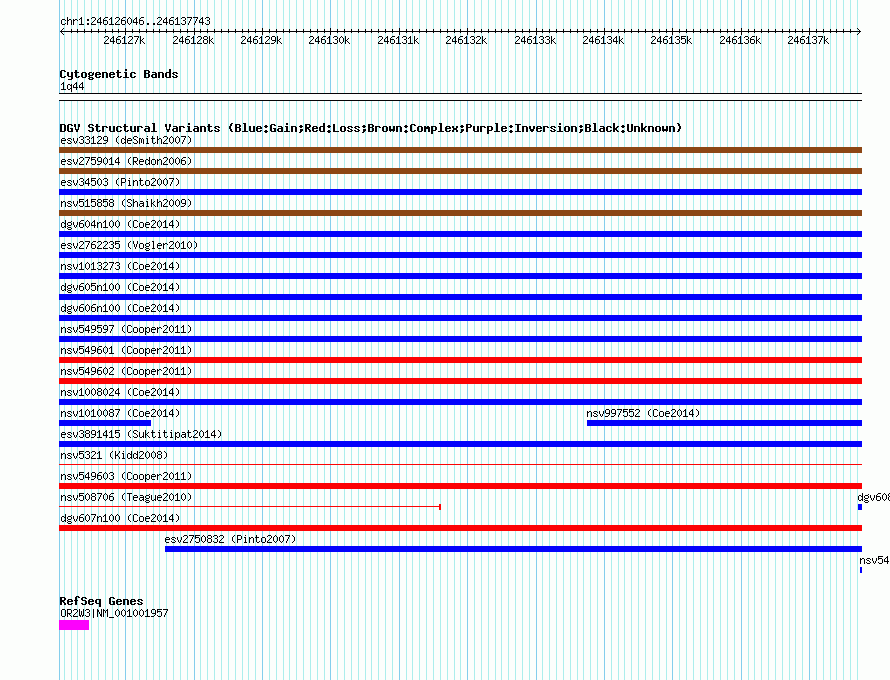
Task: Click the 246132k ruler label
Action: coord(466,40)
